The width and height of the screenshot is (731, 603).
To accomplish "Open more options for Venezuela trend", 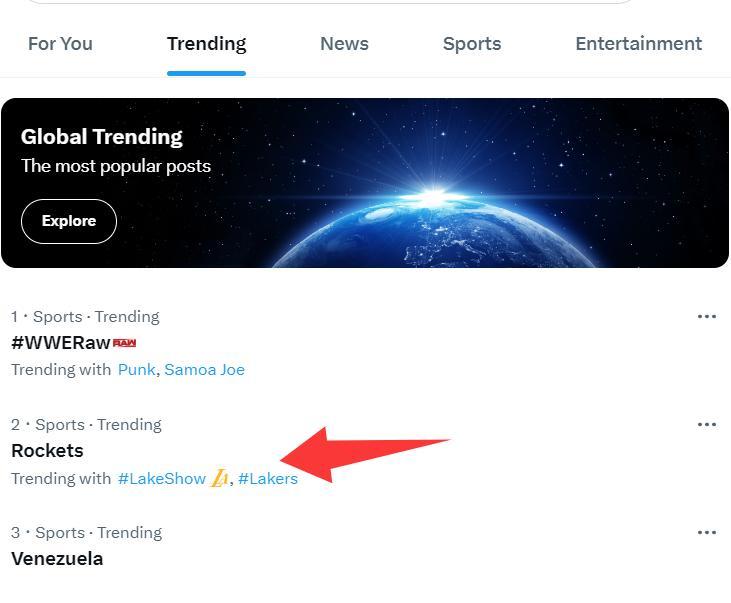I will pos(706,533).
